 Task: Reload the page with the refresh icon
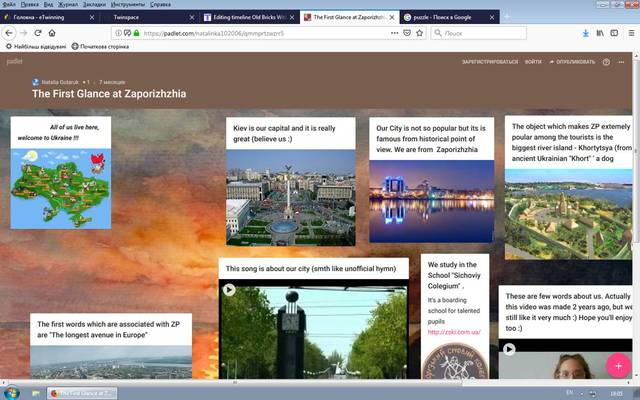(x=38, y=33)
